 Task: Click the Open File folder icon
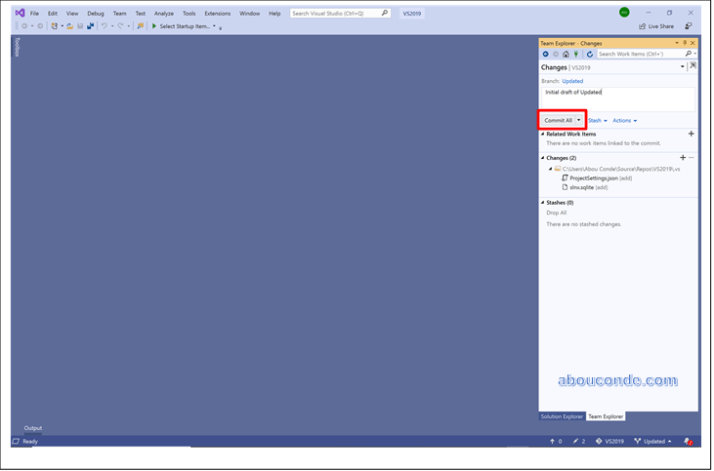(x=69, y=26)
